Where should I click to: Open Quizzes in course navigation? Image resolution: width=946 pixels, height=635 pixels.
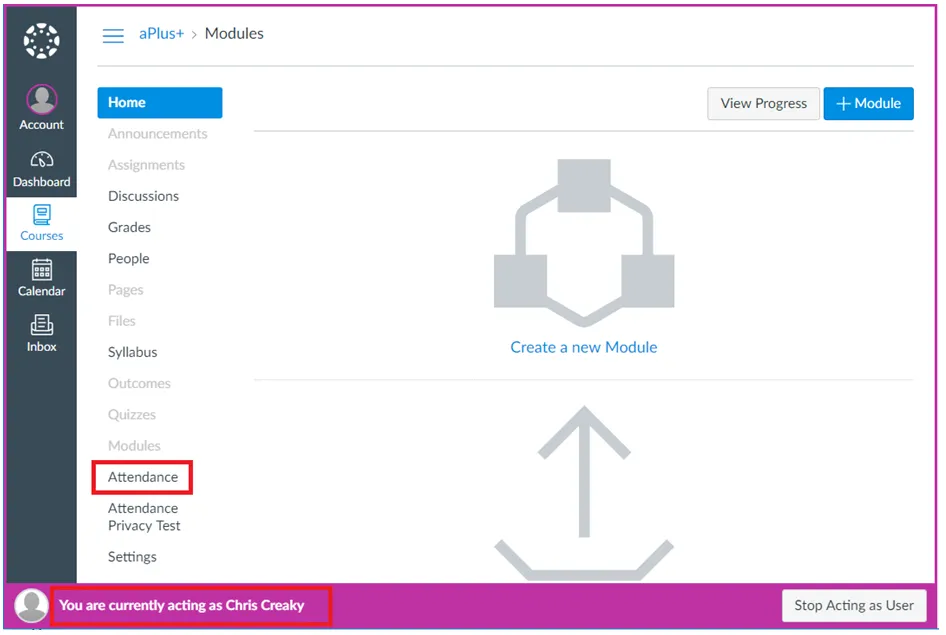pyautogui.click(x=132, y=415)
